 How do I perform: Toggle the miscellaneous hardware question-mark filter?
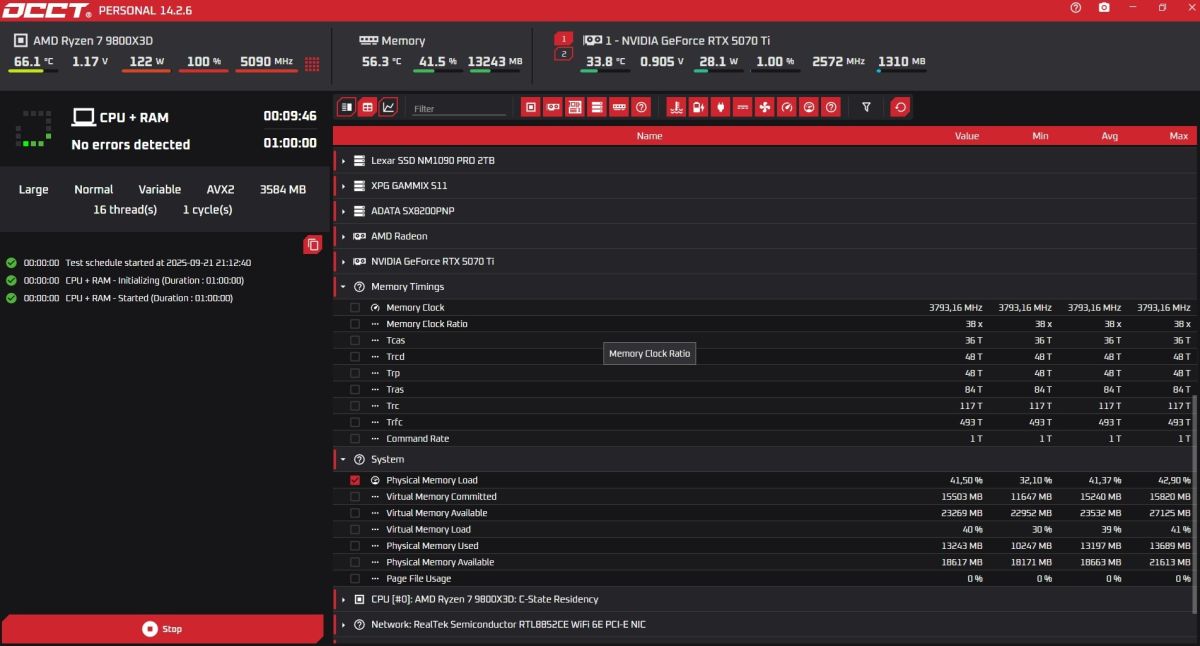pos(641,107)
